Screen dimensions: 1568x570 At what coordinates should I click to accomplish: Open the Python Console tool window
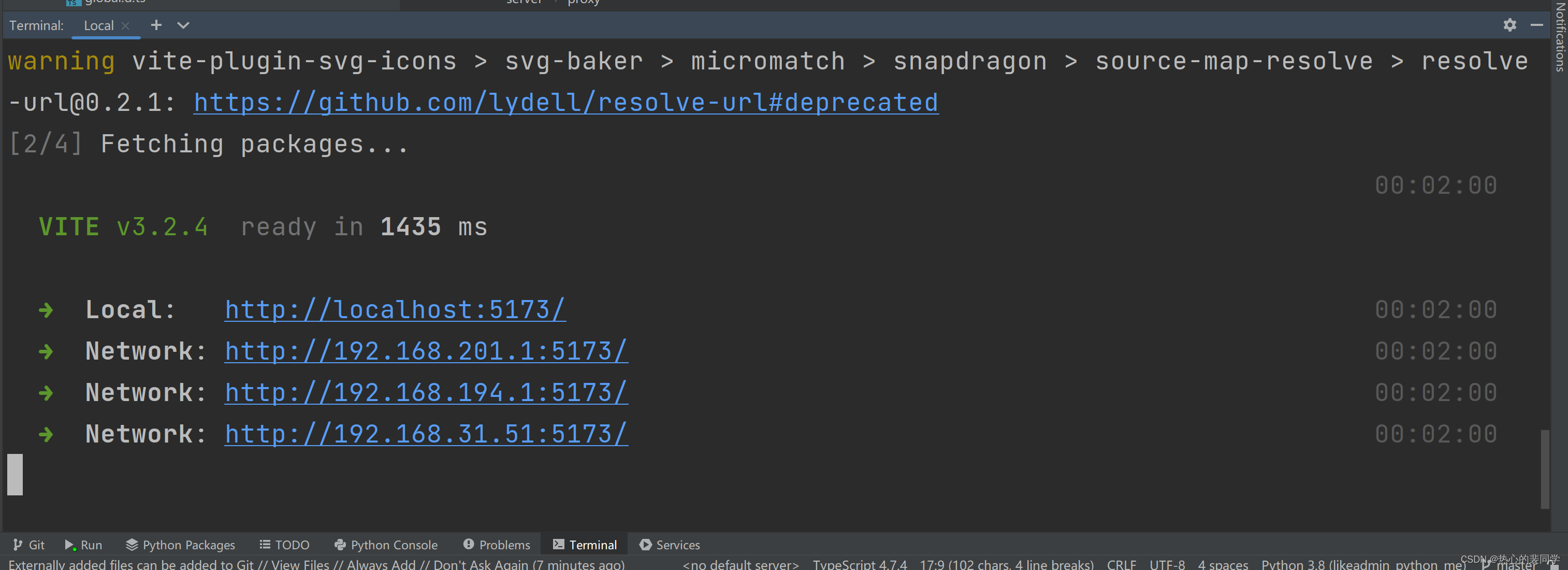(x=386, y=545)
